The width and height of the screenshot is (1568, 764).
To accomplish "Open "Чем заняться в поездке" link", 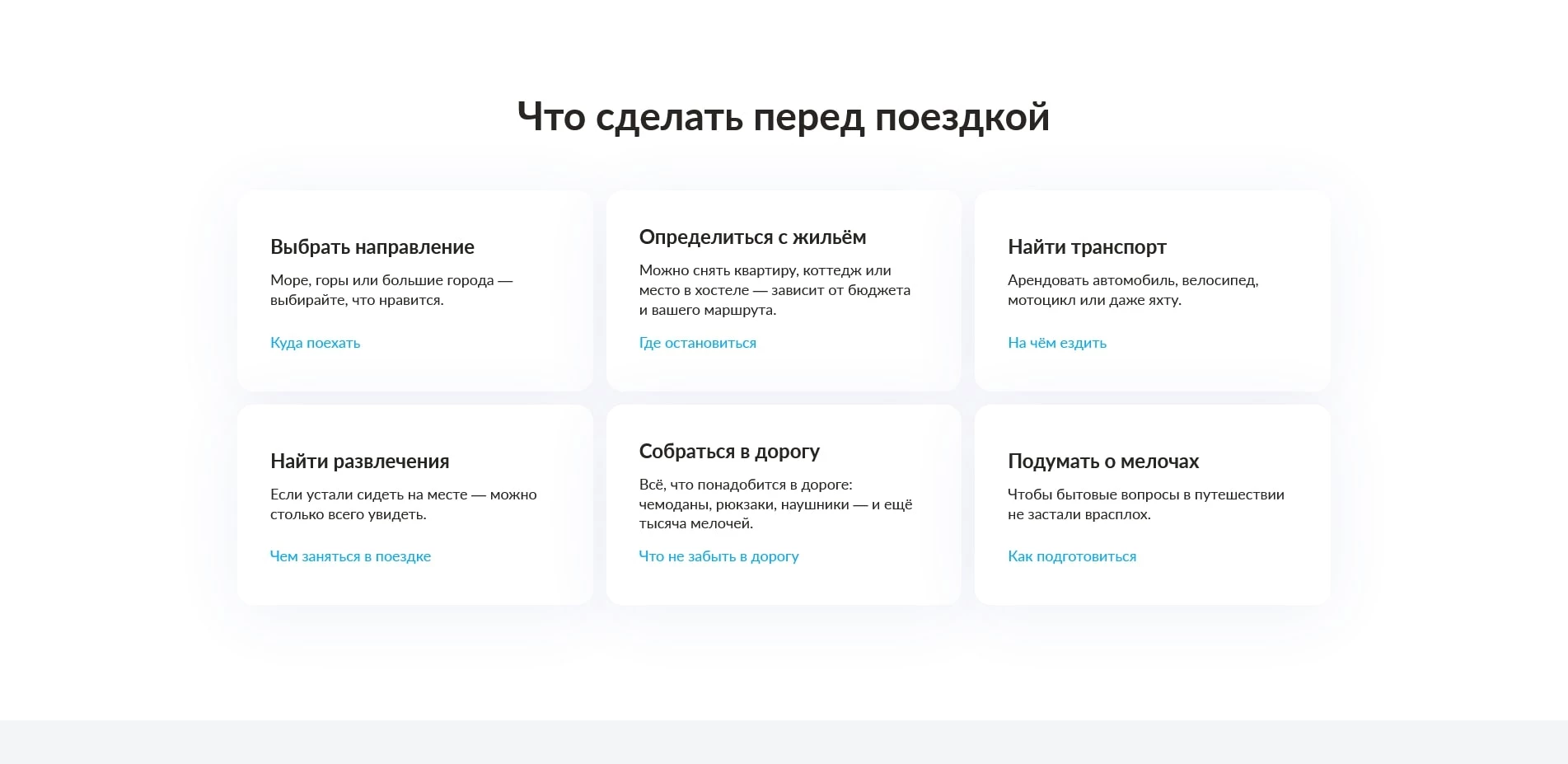I will (350, 556).
